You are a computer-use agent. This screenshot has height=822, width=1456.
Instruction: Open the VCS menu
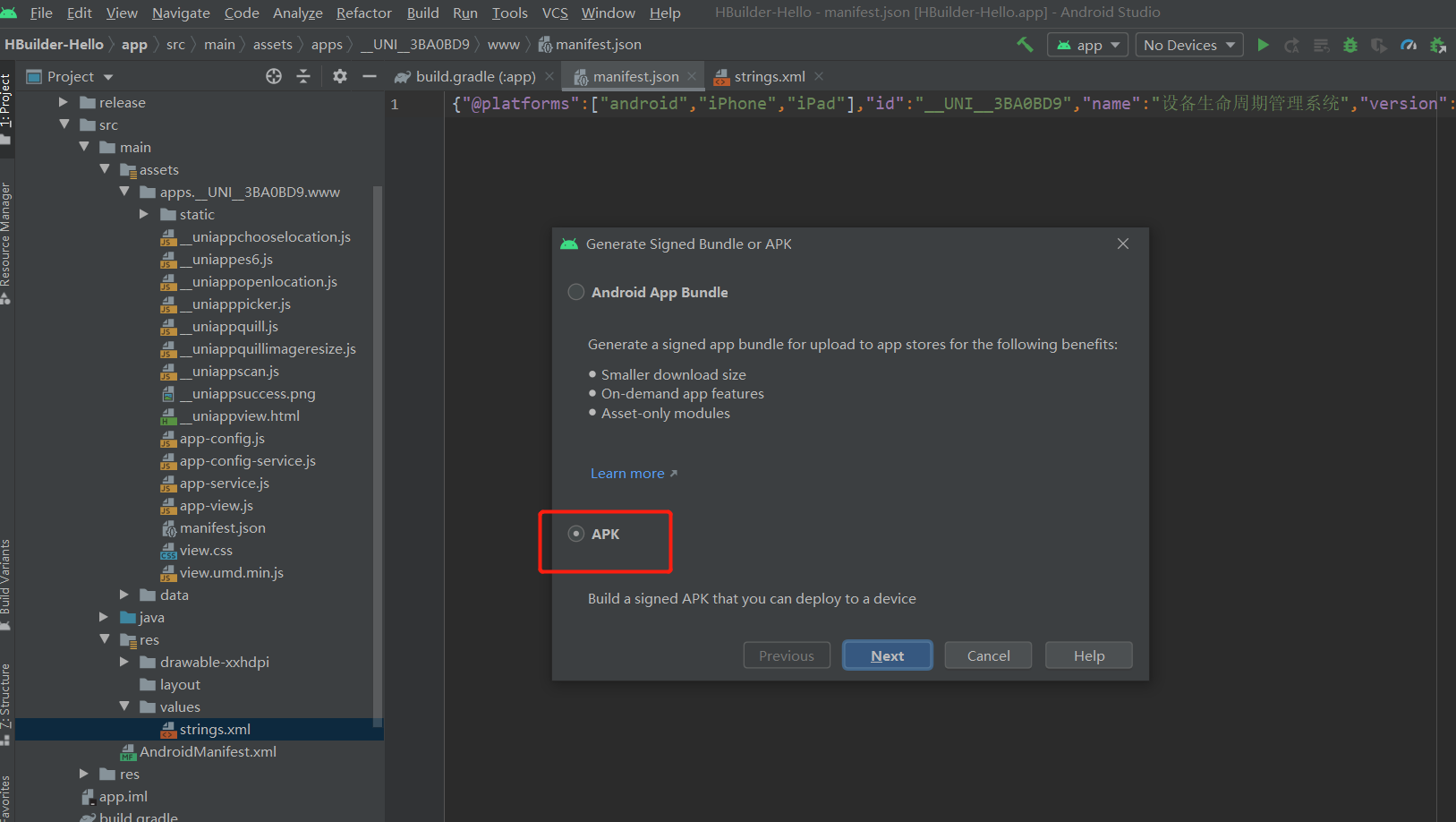pos(555,13)
